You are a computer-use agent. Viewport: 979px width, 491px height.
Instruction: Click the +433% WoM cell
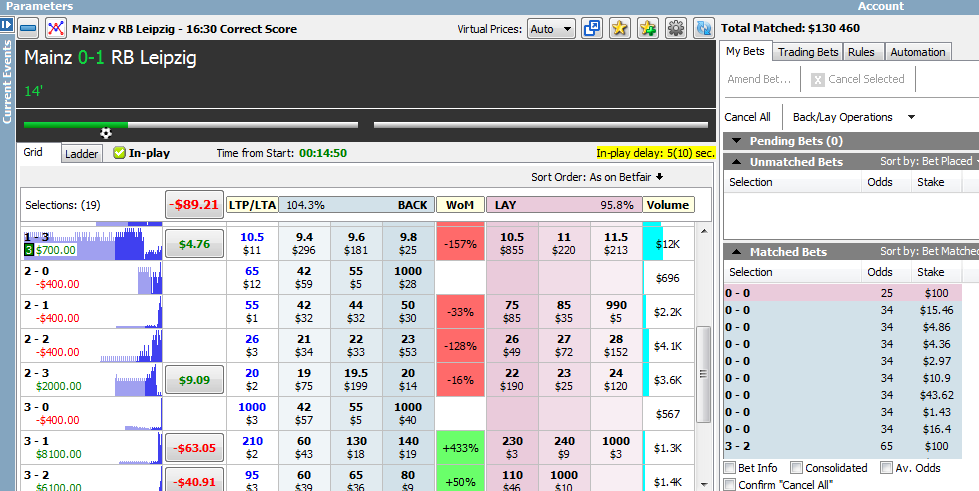click(460, 447)
